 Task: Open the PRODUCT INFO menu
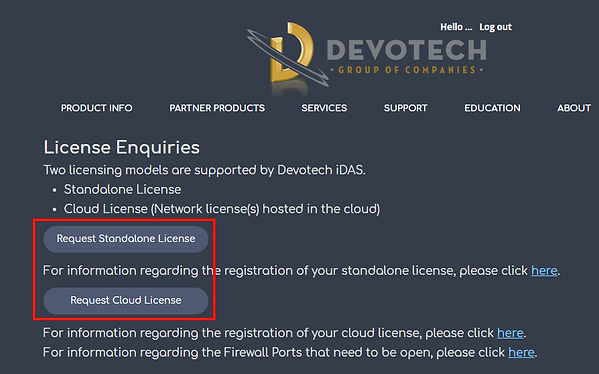[x=97, y=108]
